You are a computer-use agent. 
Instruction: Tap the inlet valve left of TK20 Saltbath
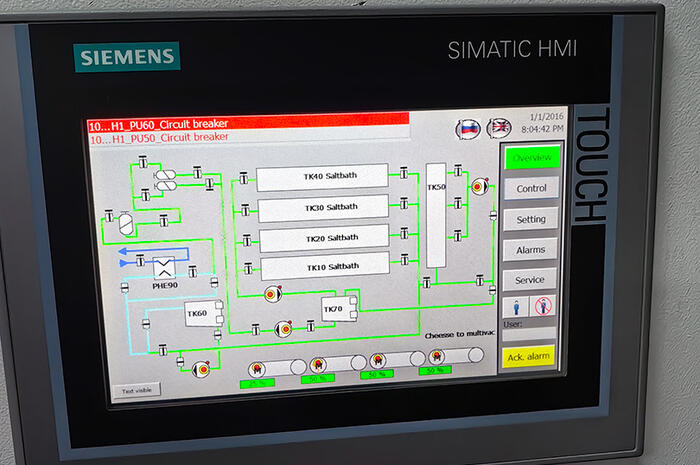246,241
